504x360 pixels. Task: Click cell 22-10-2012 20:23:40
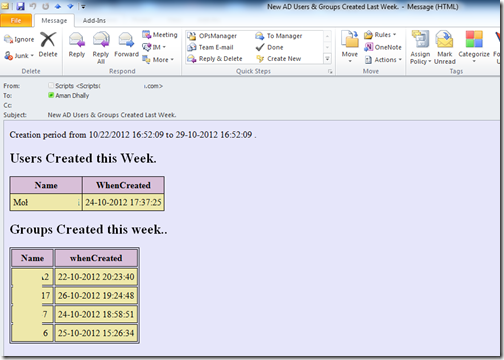coord(96,277)
